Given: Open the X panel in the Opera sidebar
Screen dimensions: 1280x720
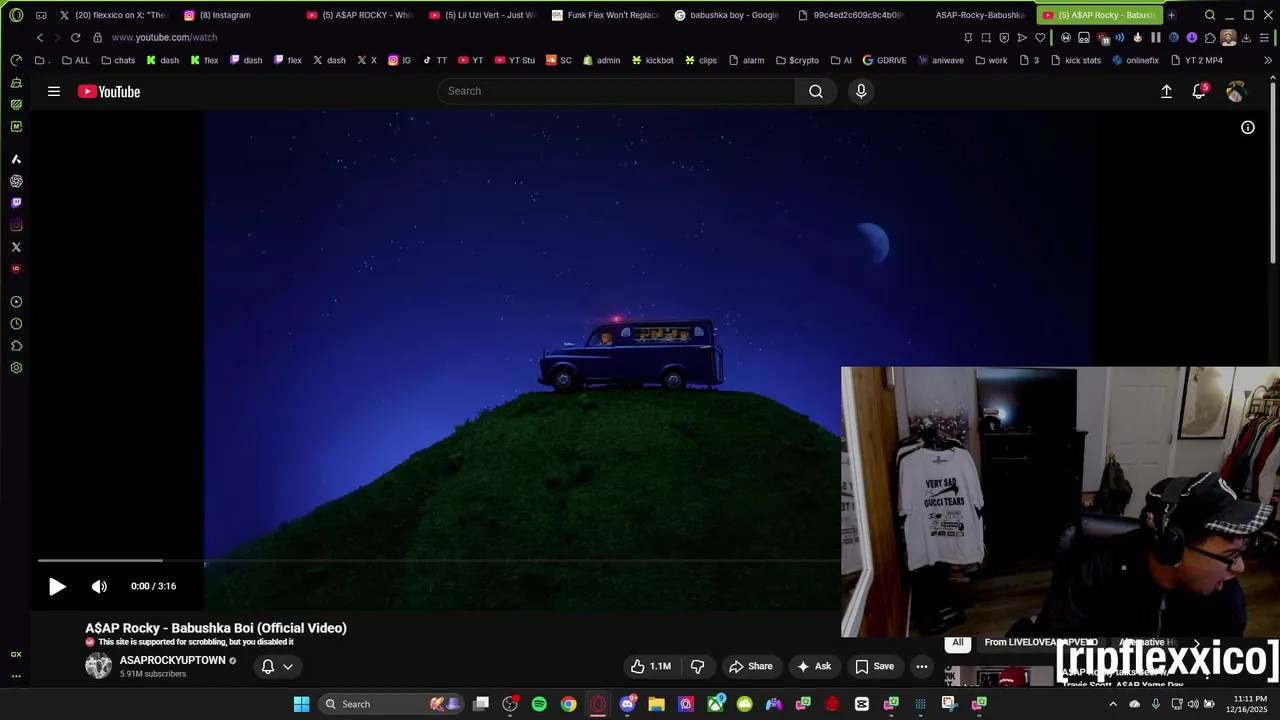Looking at the screenshot, I should [16, 247].
